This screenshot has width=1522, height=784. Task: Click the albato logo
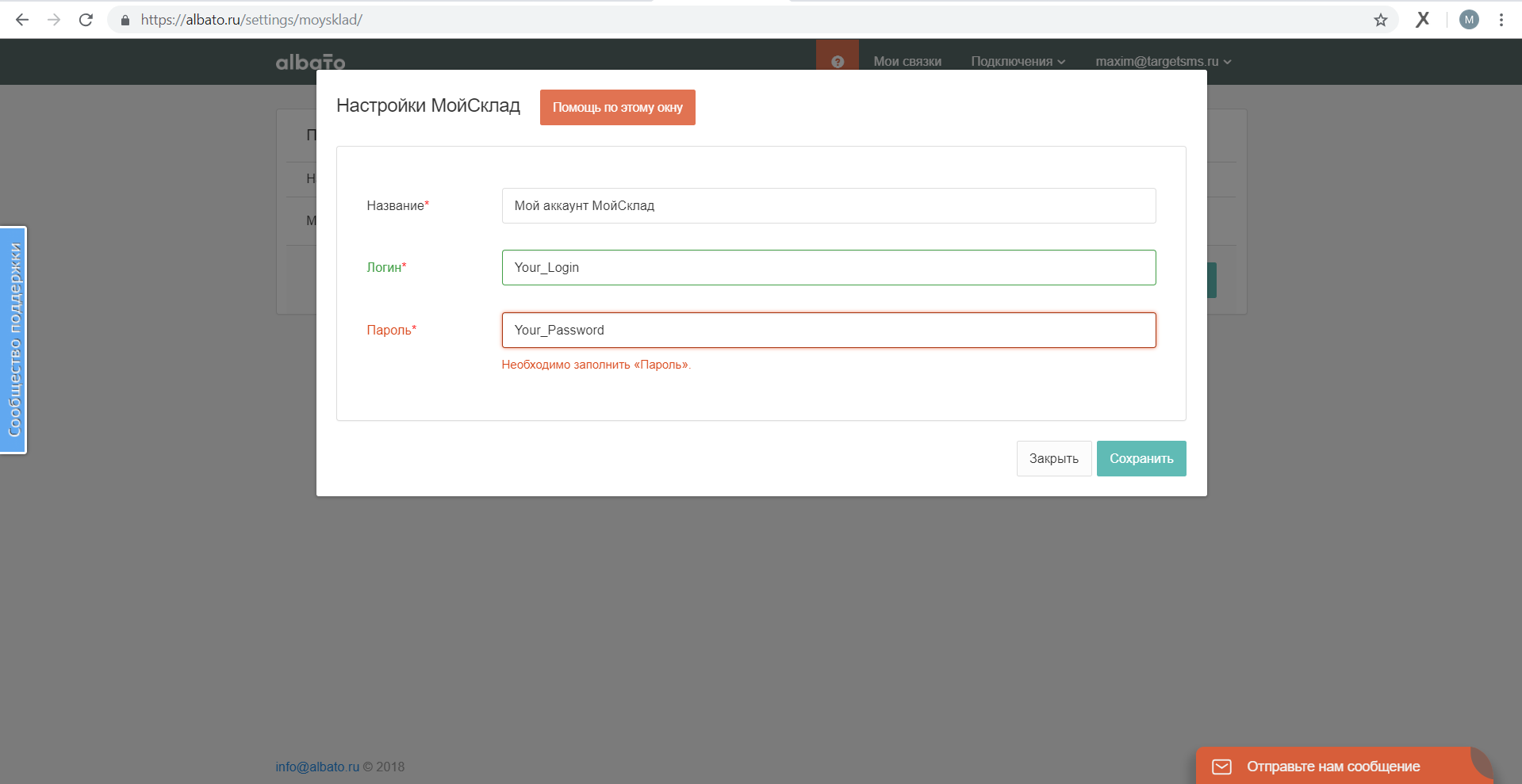coord(310,62)
